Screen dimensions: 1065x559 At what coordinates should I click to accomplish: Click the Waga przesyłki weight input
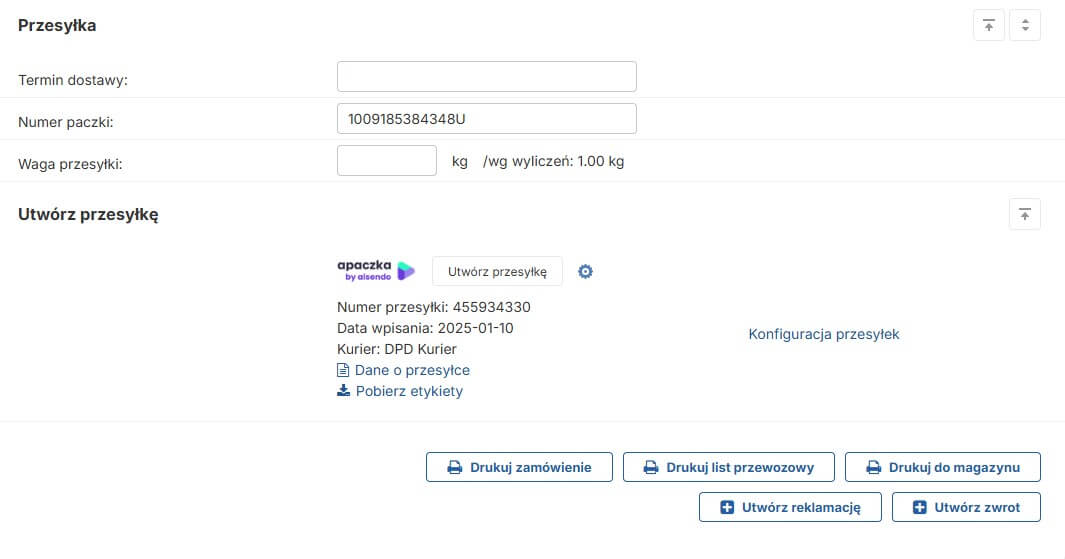point(387,161)
